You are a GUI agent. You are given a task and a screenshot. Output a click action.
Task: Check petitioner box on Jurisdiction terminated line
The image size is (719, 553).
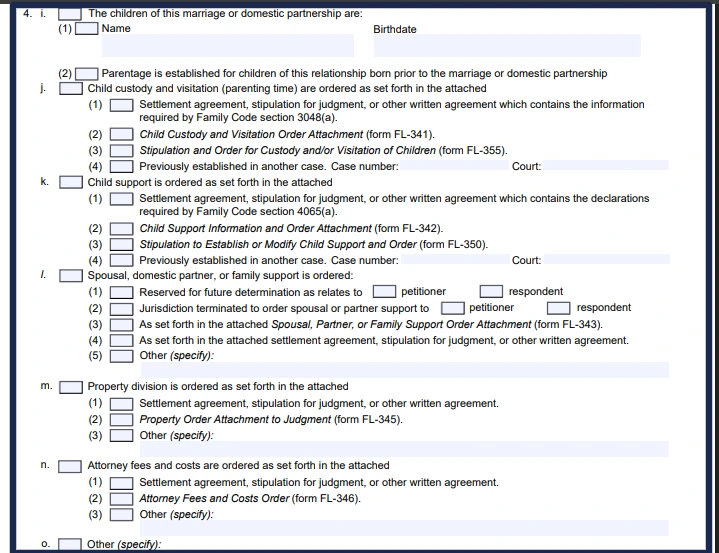pos(453,308)
